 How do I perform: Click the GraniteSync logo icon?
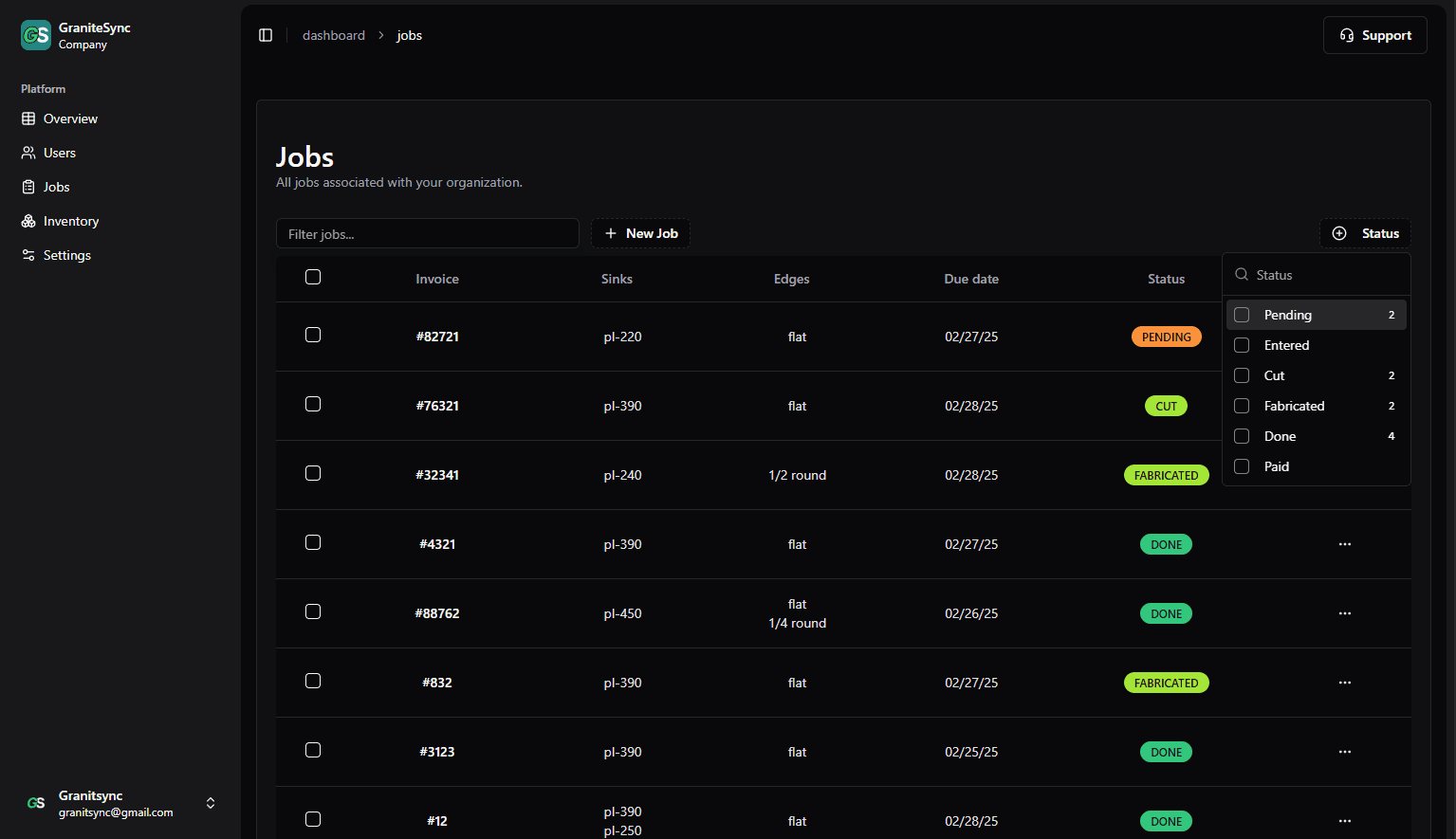click(x=36, y=35)
